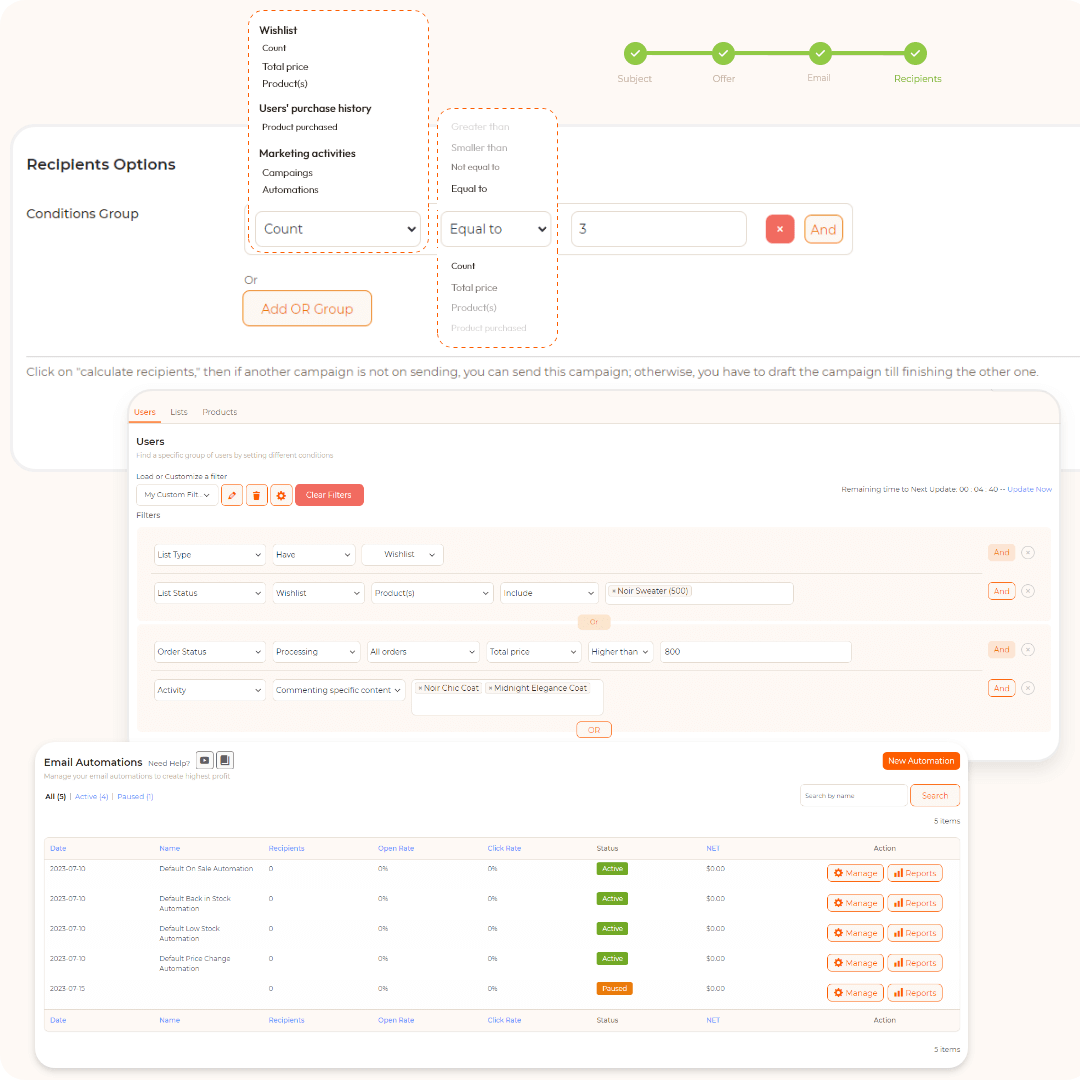Click the New Automation button
Viewport: 1080px width, 1080px height.
pyautogui.click(x=921, y=761)
